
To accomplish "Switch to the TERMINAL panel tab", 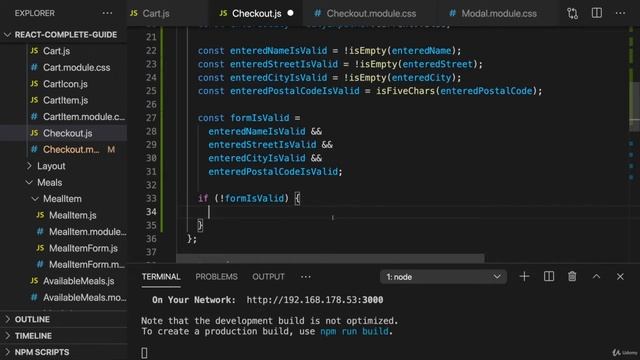I will [x=161, y=277].
